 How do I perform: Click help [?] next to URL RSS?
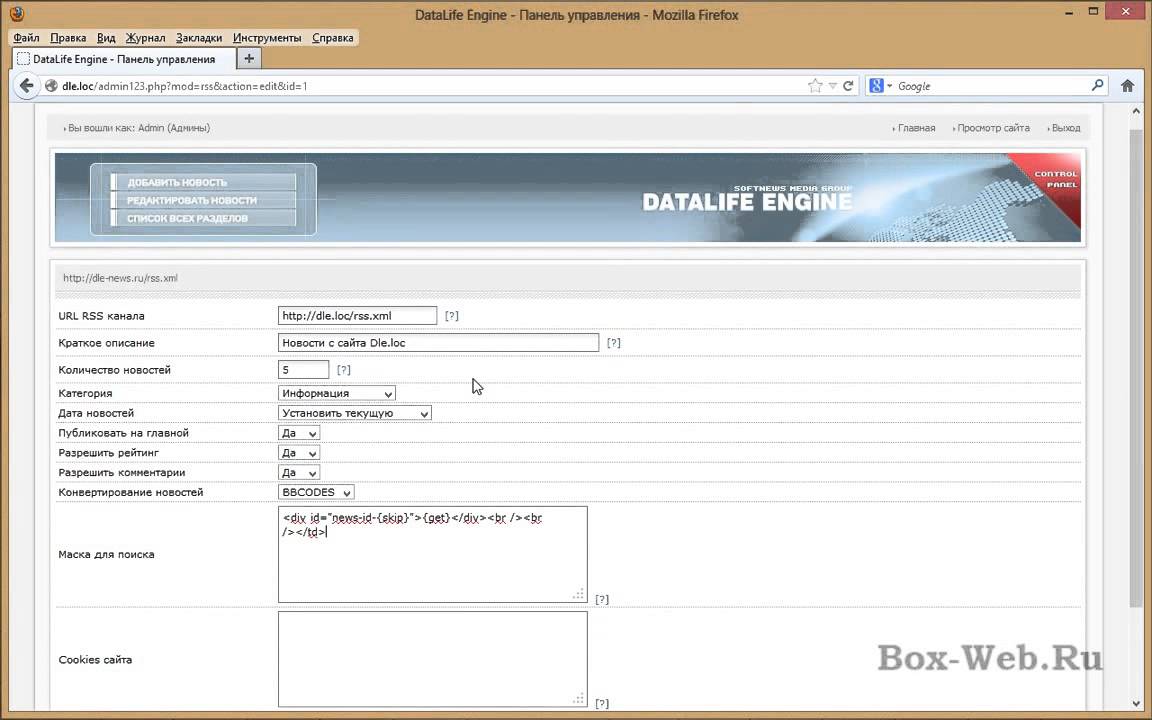(452, 316)
